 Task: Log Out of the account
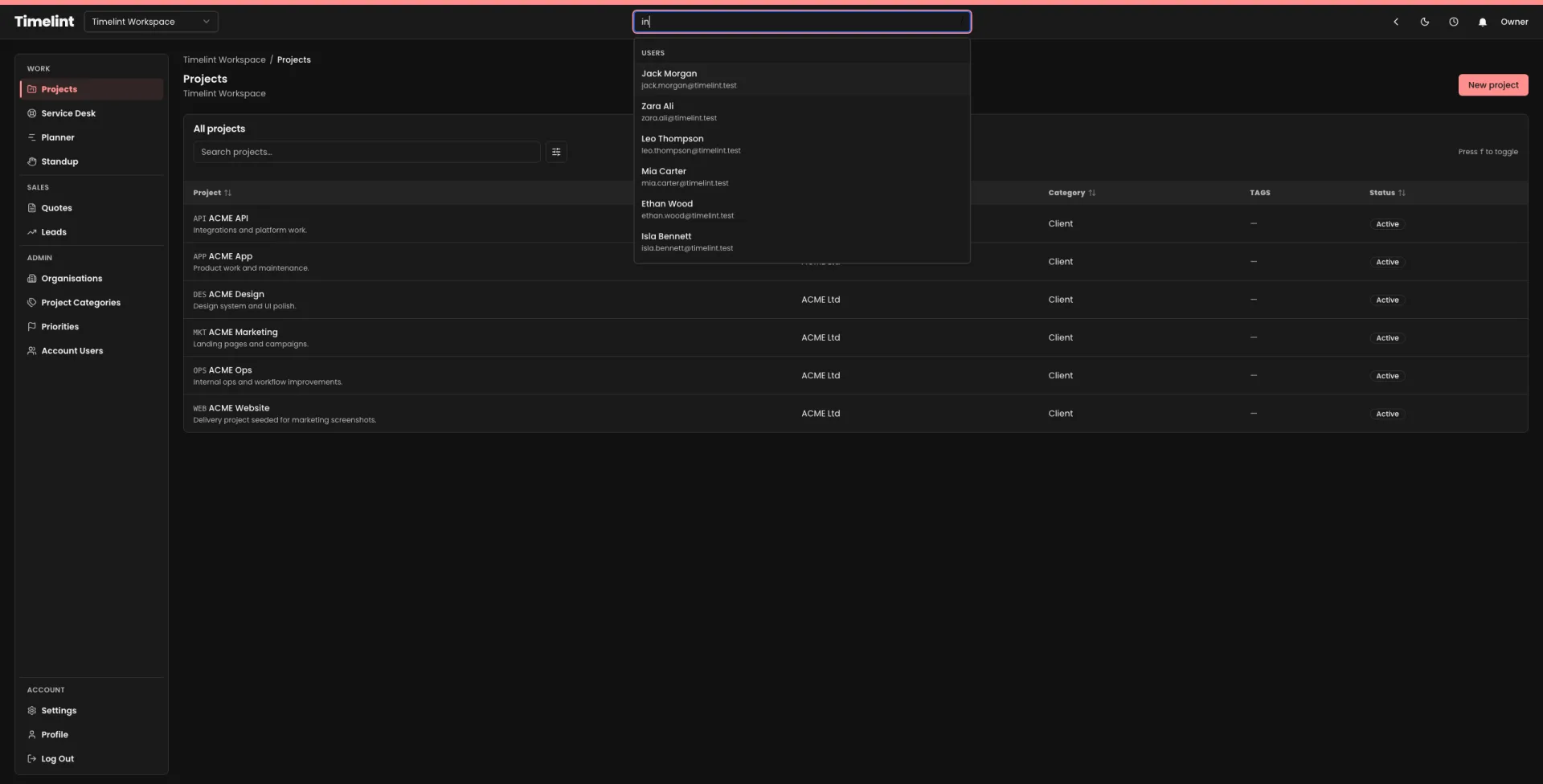pyautogui.click(x=56, y=758)
